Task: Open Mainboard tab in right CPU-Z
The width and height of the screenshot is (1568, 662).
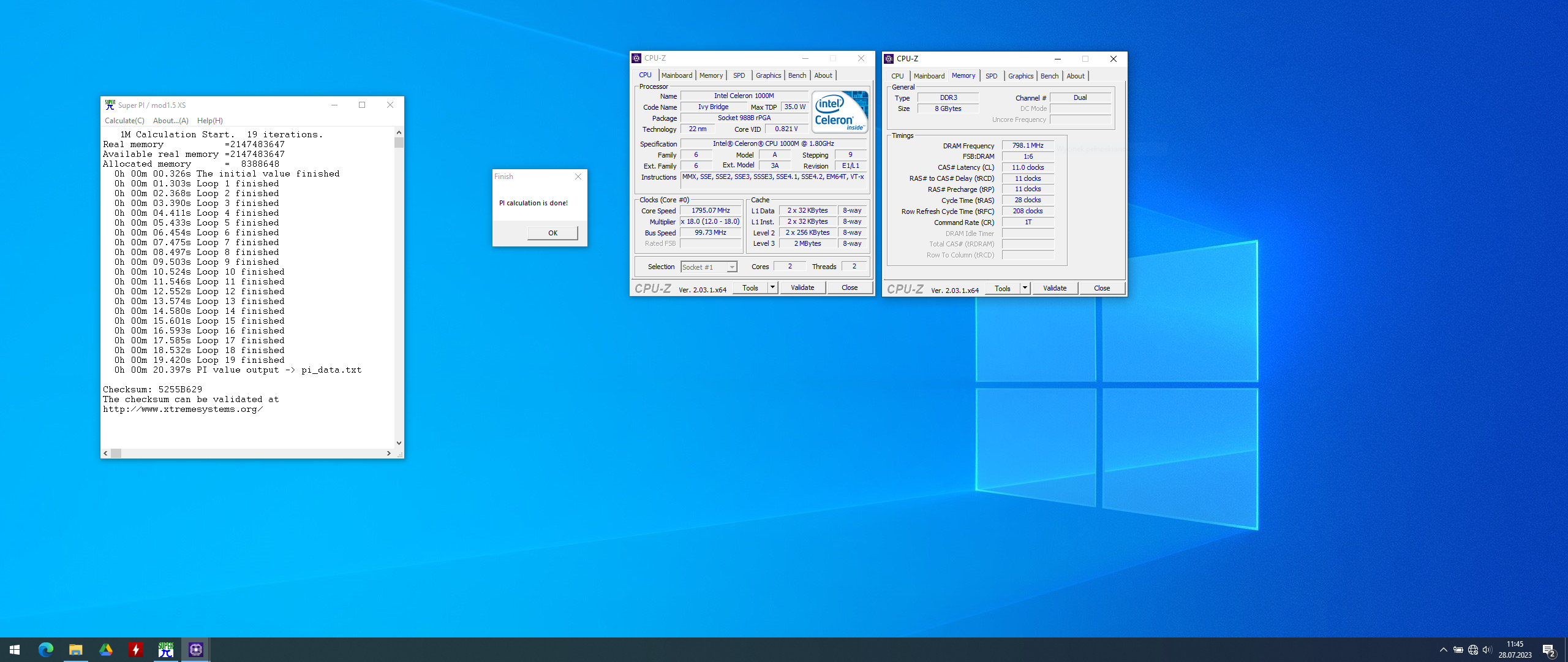Action: click(x=929, y=76)
